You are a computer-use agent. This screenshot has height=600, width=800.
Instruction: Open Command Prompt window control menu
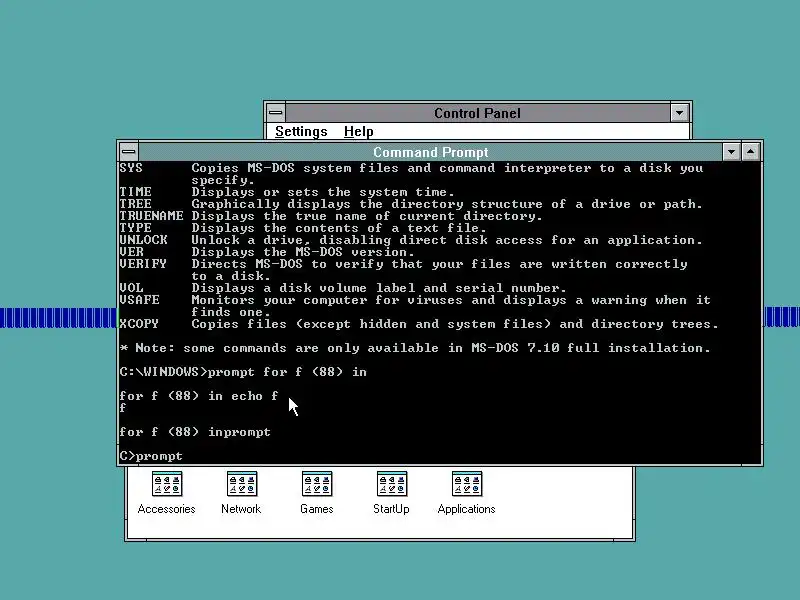(x=129, y=152)
